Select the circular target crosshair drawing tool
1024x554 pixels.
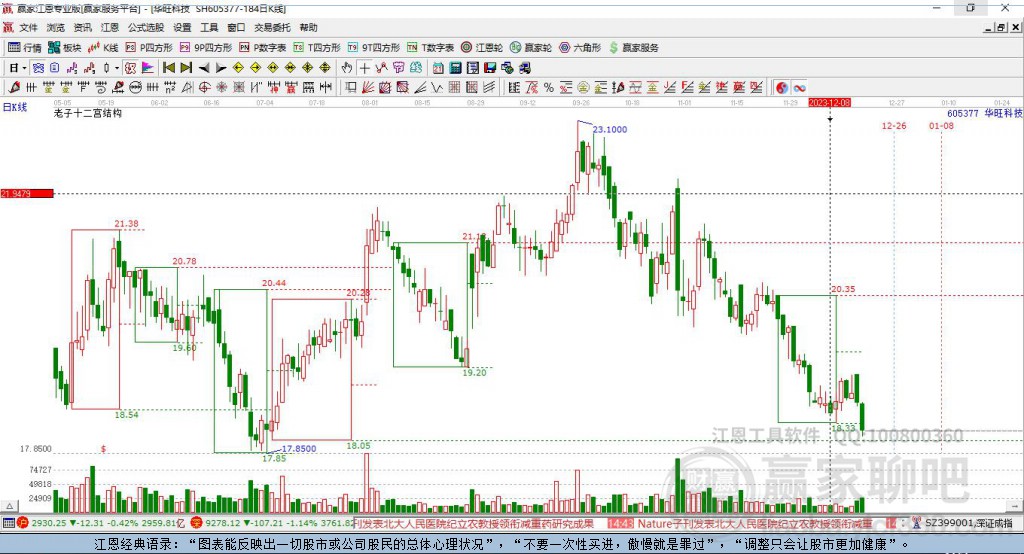coord(204,88)
